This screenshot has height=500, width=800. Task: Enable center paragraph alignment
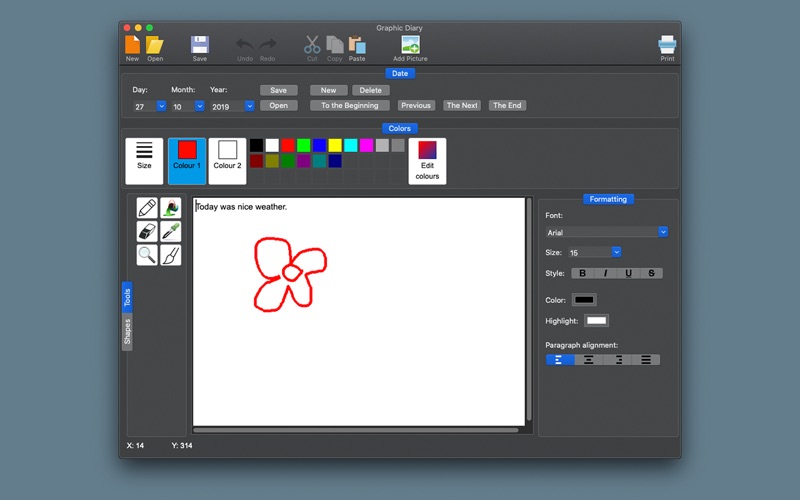[x=588, y=360]
